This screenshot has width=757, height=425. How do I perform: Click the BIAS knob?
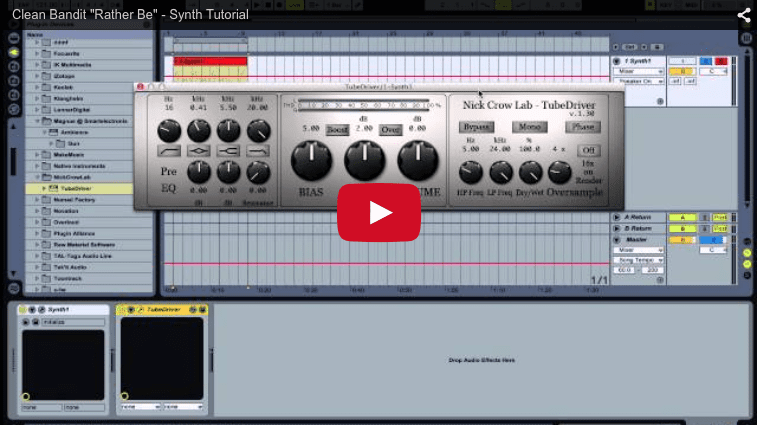coord(311,160)
